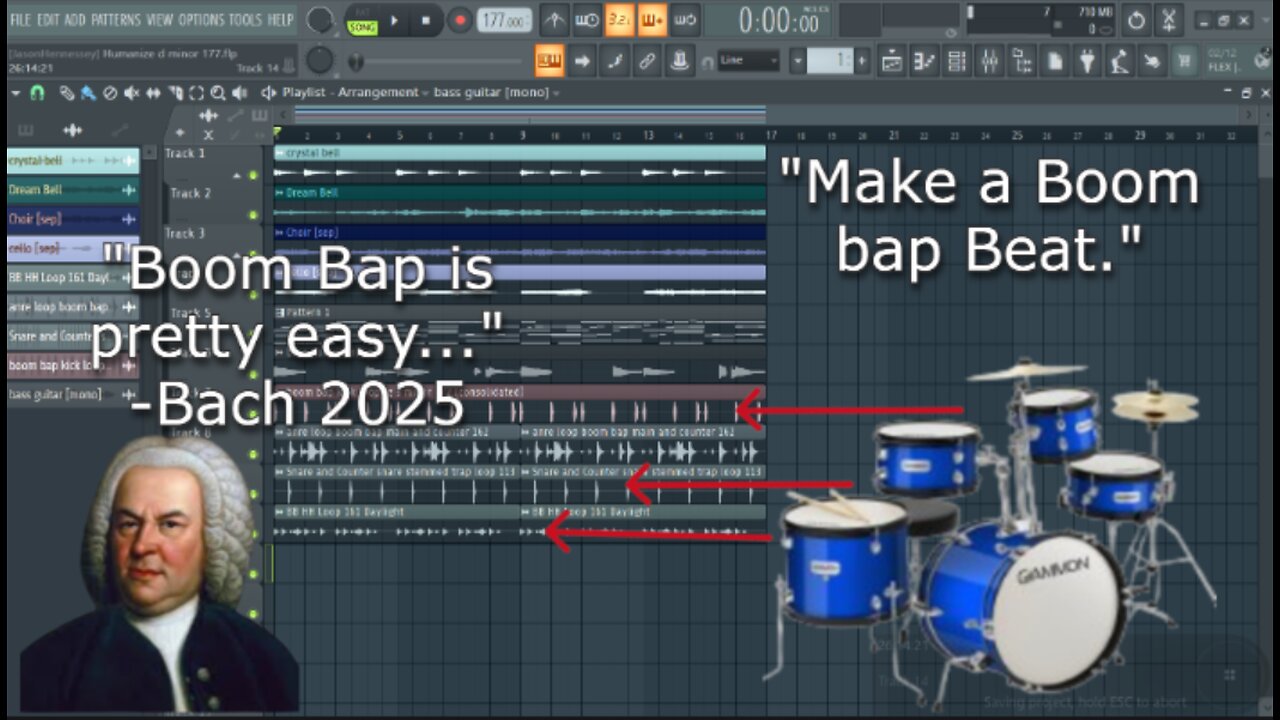Image resolution: width=1280 pixels, height=720 pixels.
Task: Open the Line snap dropdown
Action: [748, 61]
